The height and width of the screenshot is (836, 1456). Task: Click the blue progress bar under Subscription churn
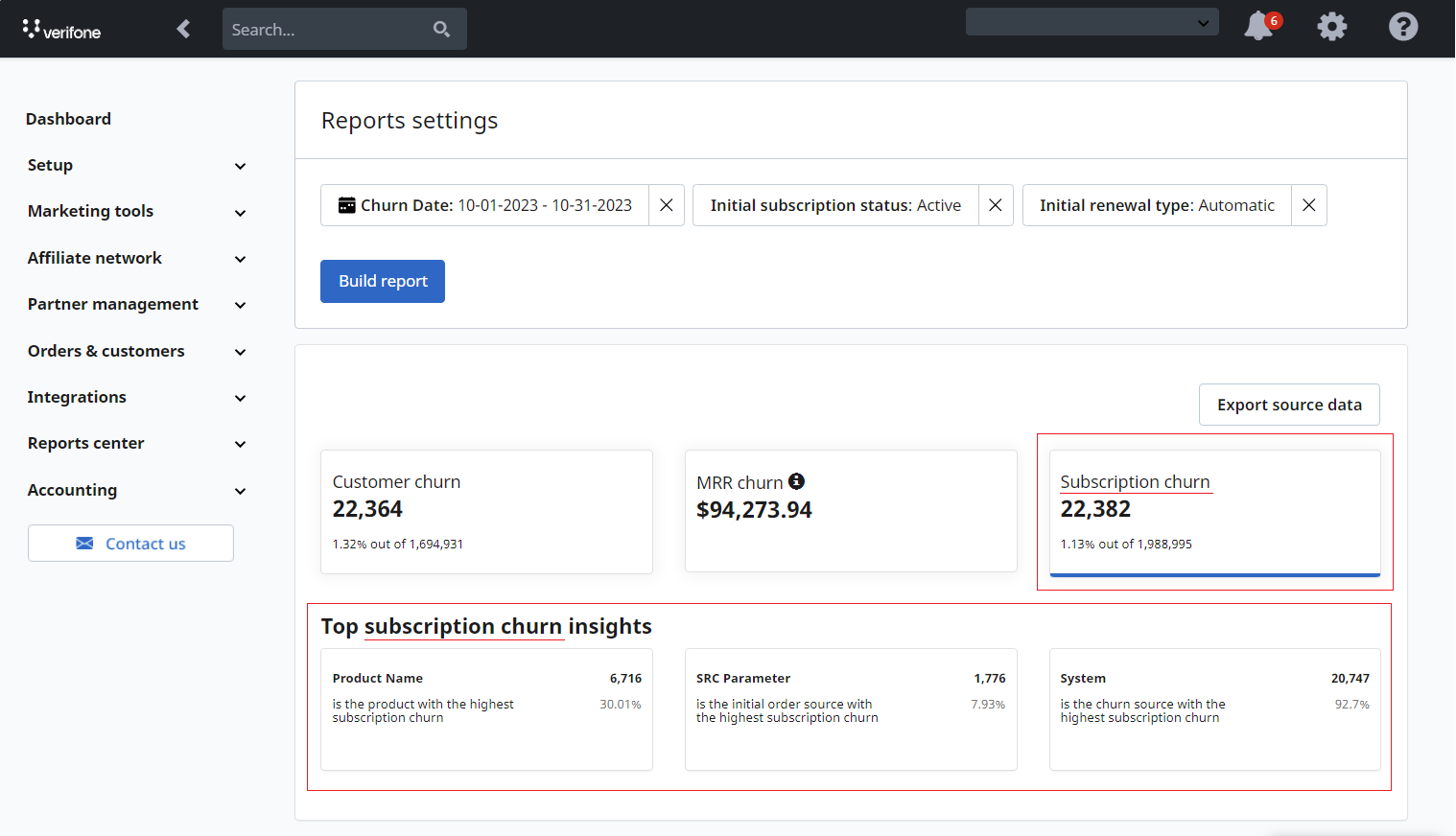click(1214, 573)
